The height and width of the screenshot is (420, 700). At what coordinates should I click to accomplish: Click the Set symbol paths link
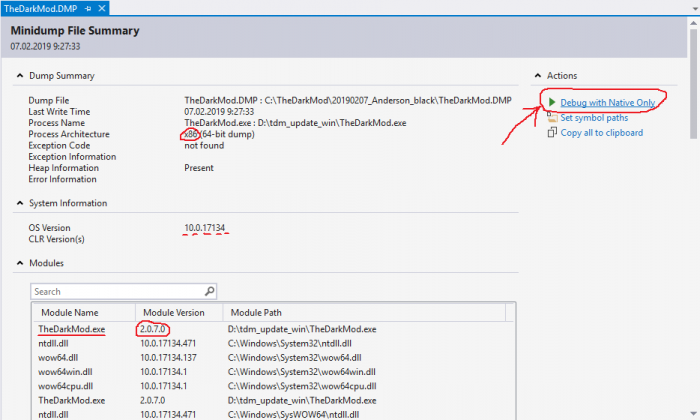coord(594,118)
